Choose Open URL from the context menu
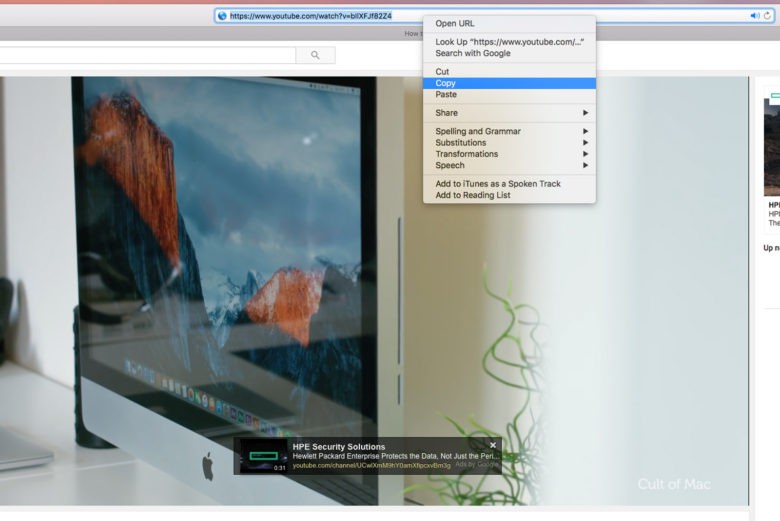 pyautogui.click(x=455, y=23)
